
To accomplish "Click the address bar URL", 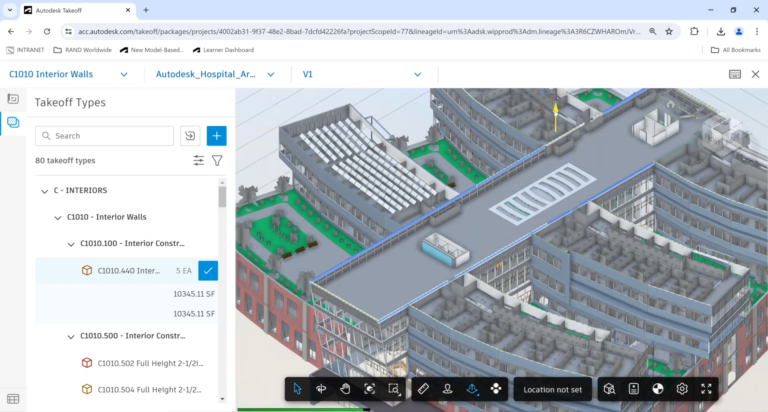I will [x=359, y=31].
